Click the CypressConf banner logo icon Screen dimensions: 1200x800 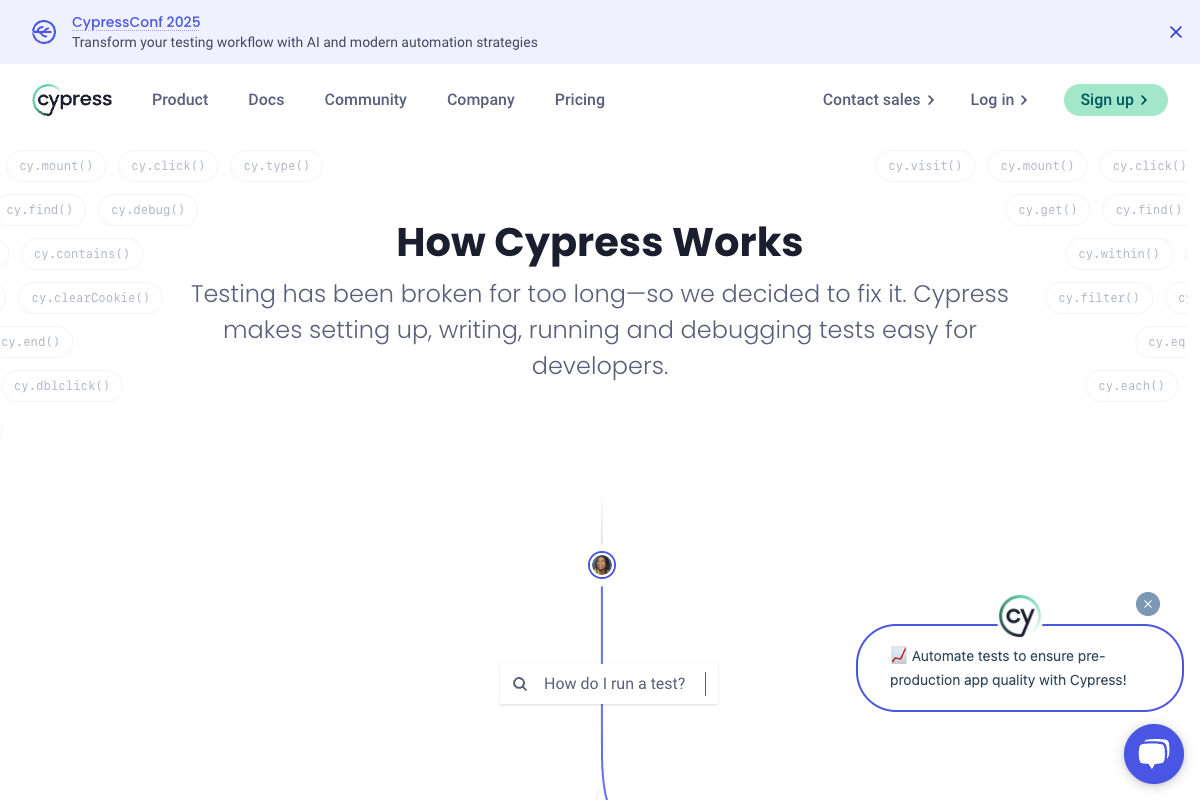pyautogui.click(x=44, y=32)
